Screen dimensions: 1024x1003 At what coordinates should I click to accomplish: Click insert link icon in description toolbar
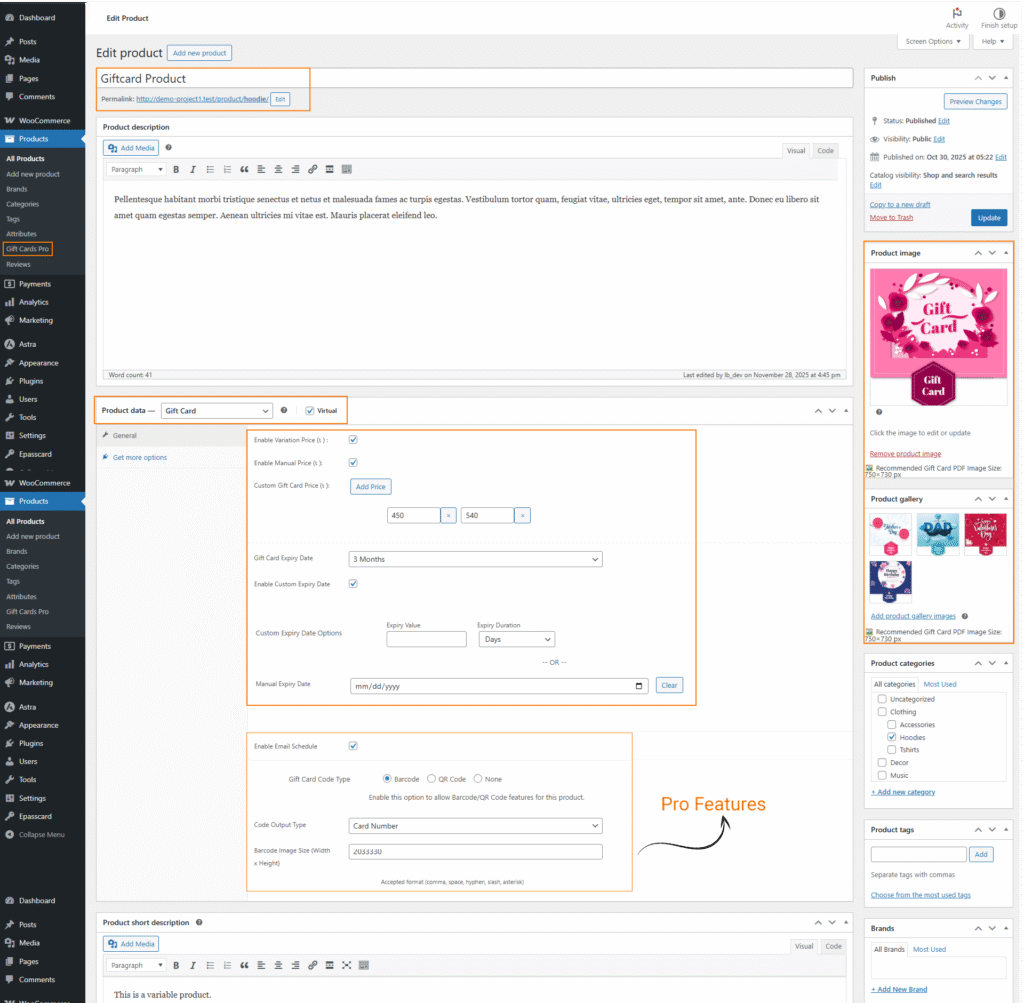coord(312,170)
